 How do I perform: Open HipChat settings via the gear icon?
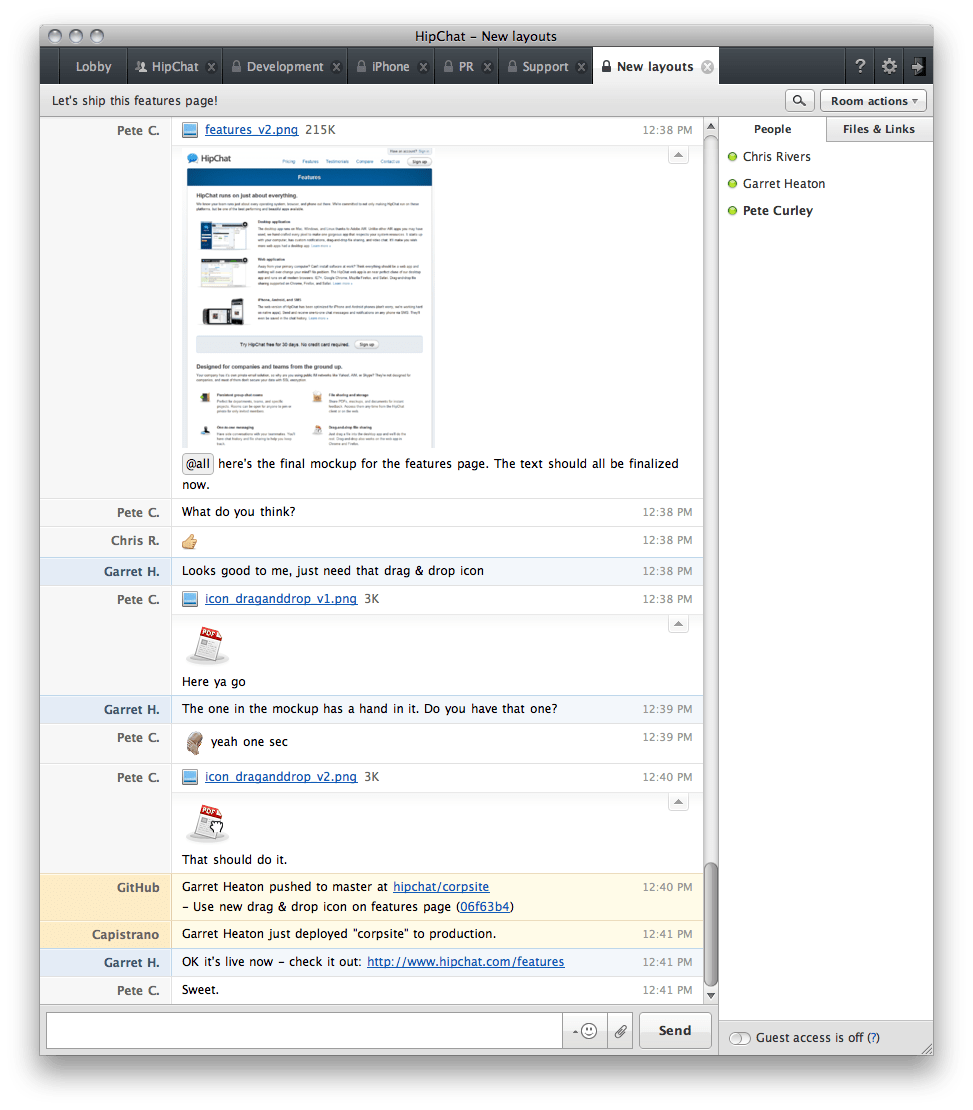888,65
